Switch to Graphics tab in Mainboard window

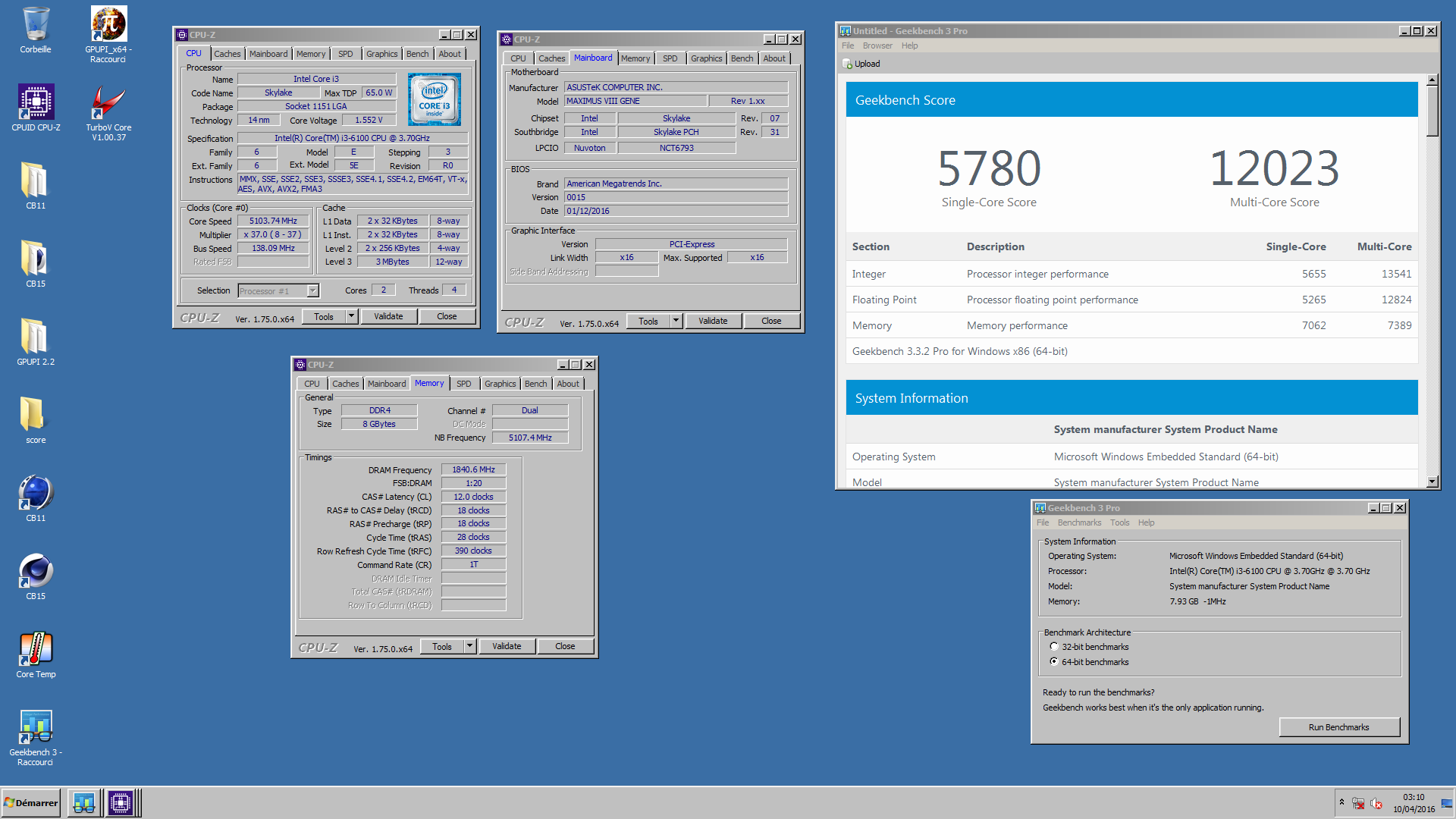pyautogui.click(x=706, y=58)
